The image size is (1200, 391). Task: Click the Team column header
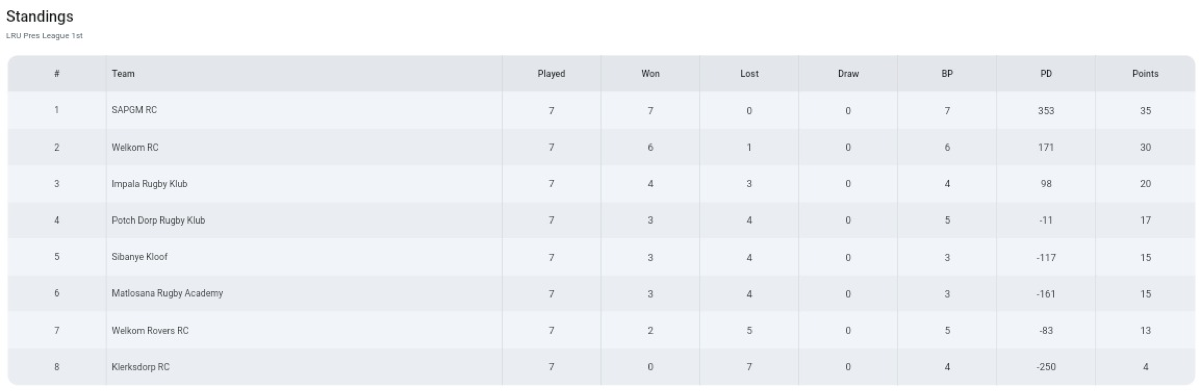point(124,74)
